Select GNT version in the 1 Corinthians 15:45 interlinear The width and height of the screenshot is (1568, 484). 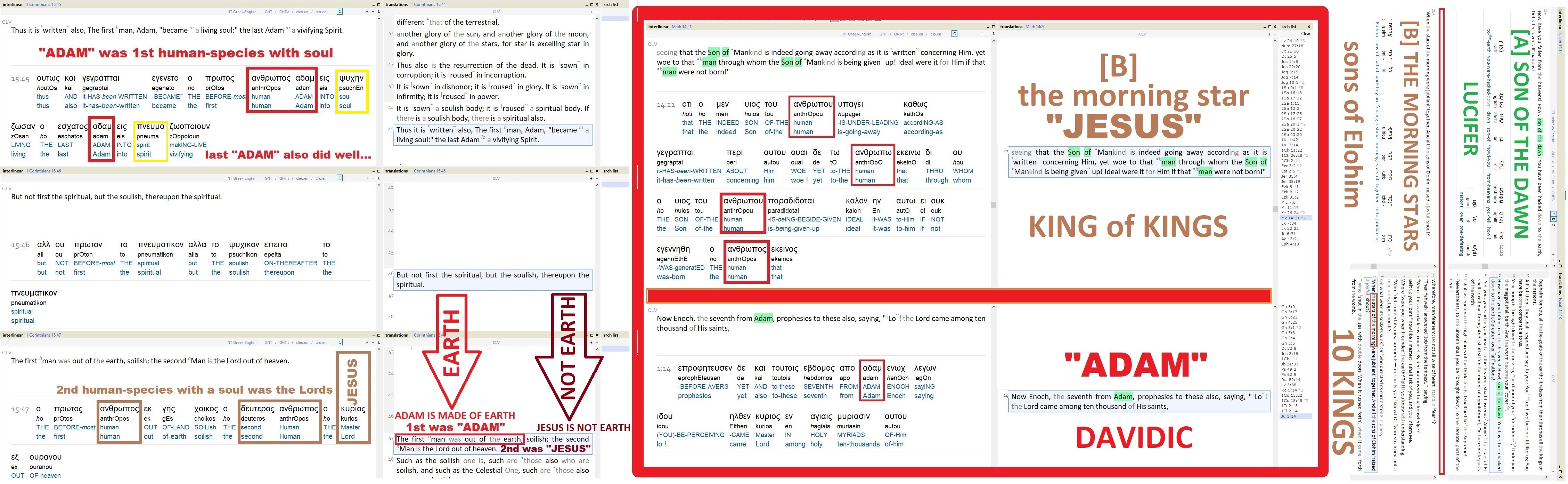point(268,11)
